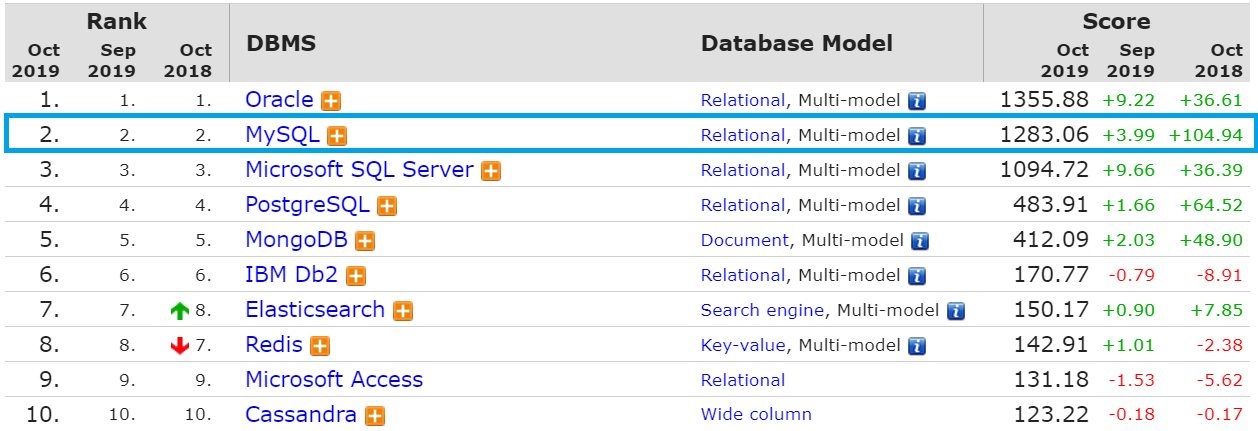Image resolution: width=1258 pixels, height=431 pixels.
Task: Click the info icon in the Elasticsearch row
Action: pyautogui.click(x=956, y=311)
